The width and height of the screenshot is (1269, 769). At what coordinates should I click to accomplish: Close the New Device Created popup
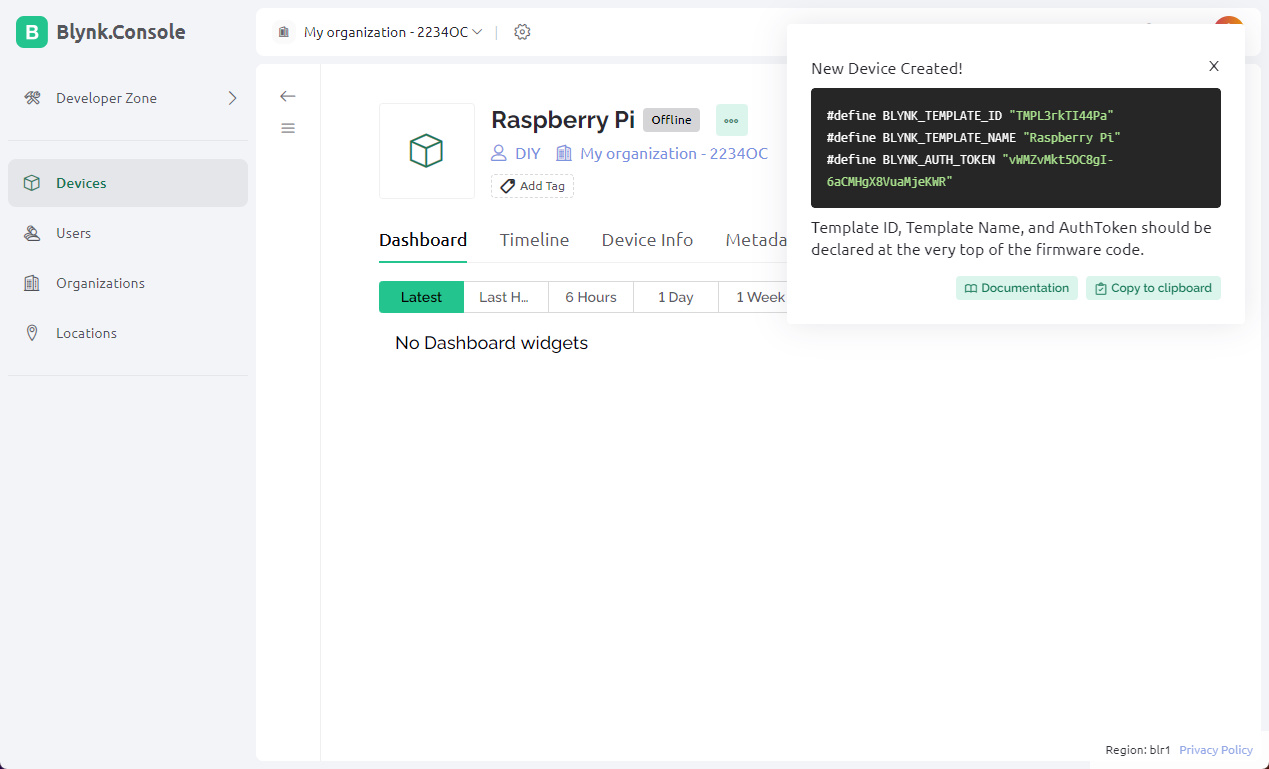pos(1214,66)
